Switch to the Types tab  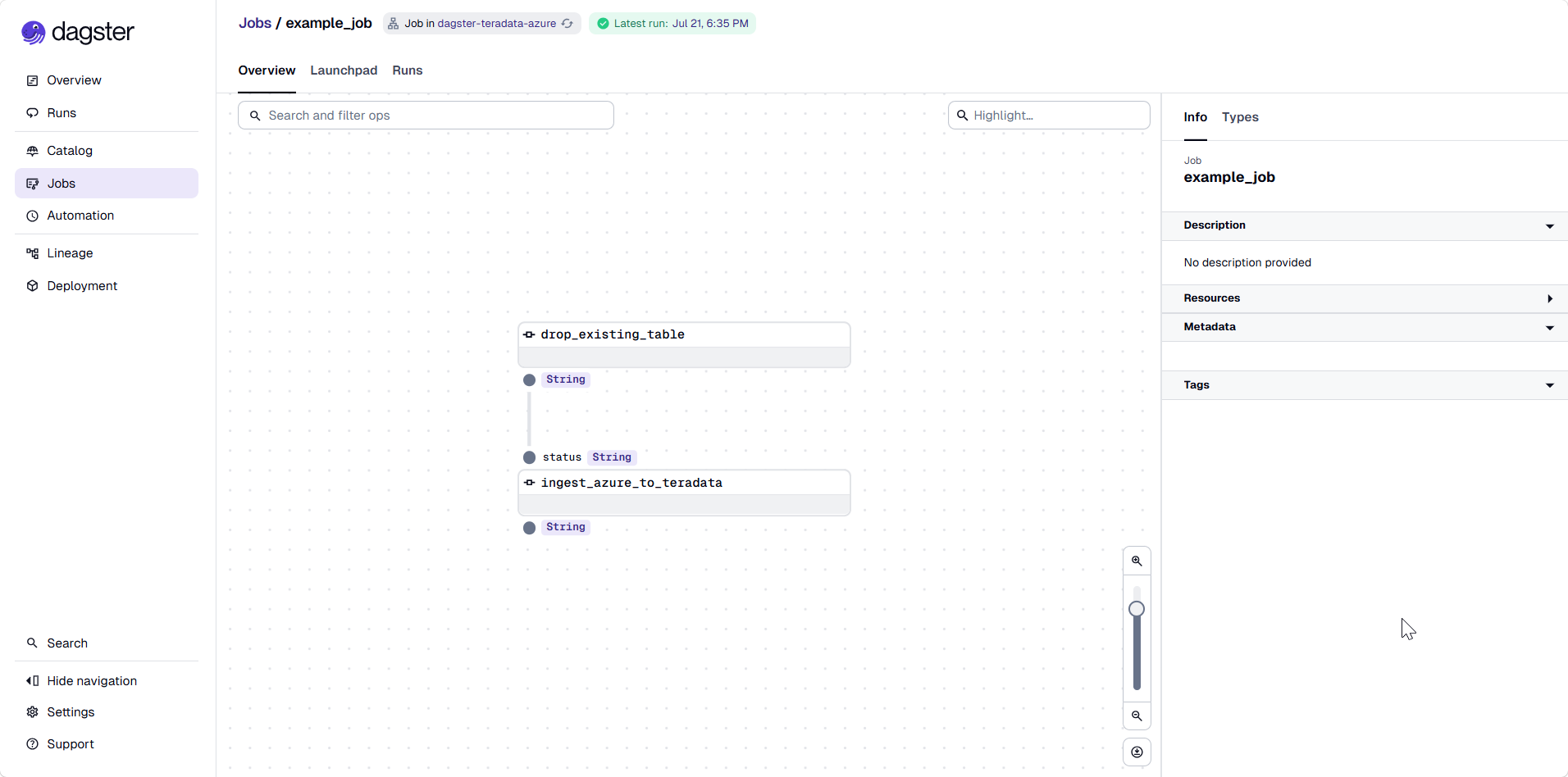[1240, 117]
